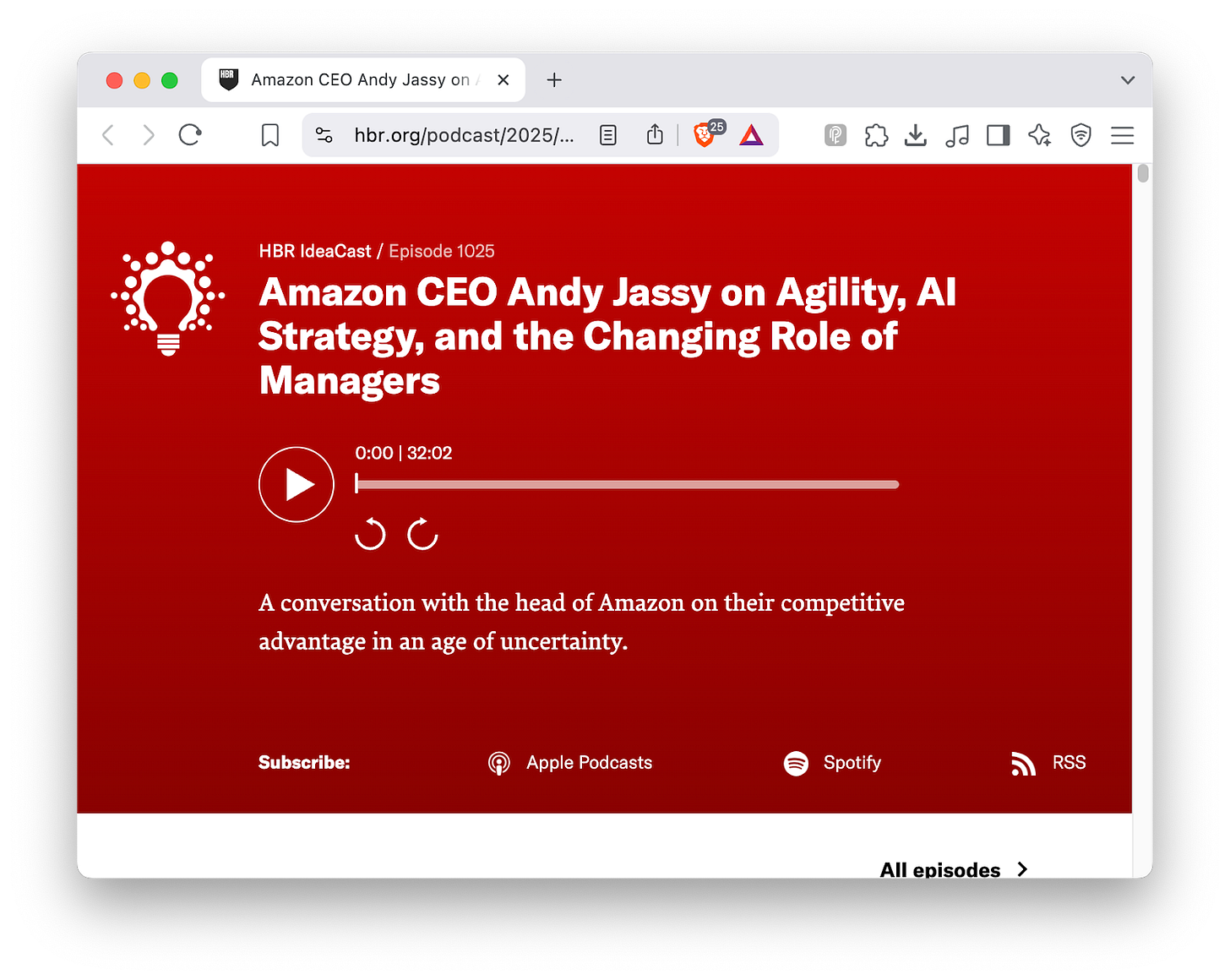
Task: Open the media playlist music note icon
Action: pos(957,135)
